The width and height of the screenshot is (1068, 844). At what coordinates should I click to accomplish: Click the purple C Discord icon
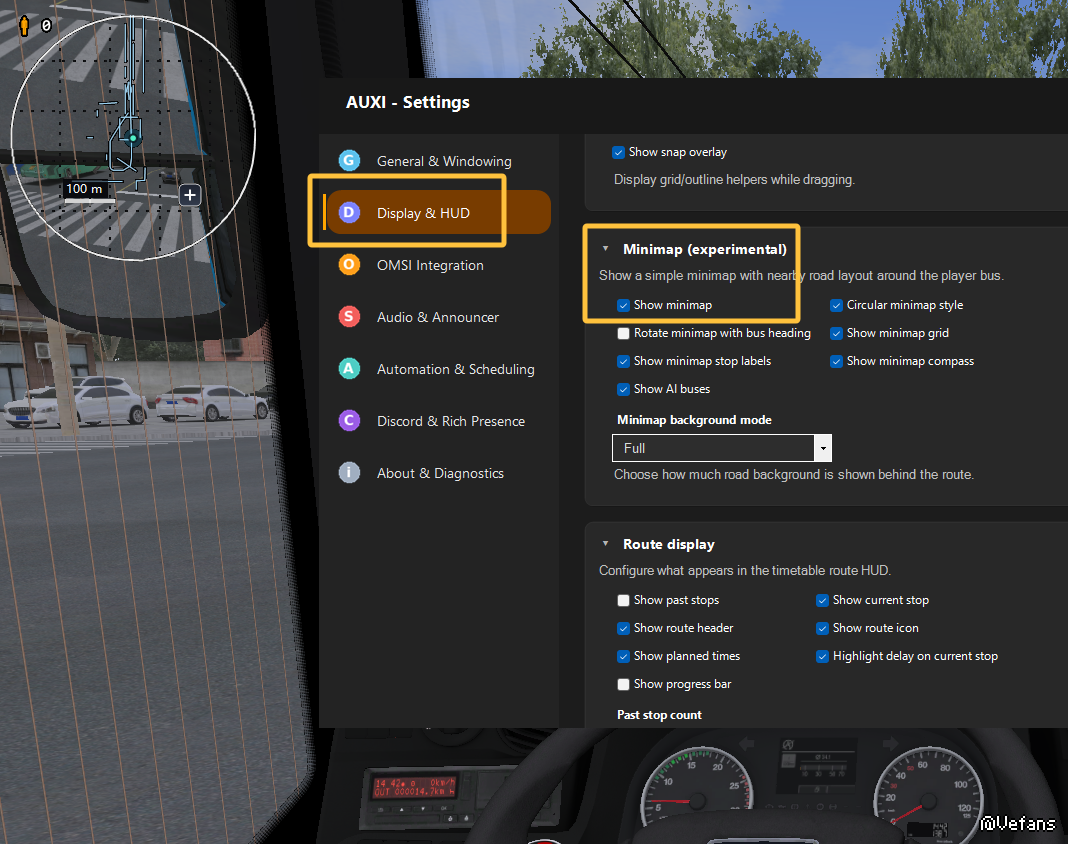click(x=349, y=420)
